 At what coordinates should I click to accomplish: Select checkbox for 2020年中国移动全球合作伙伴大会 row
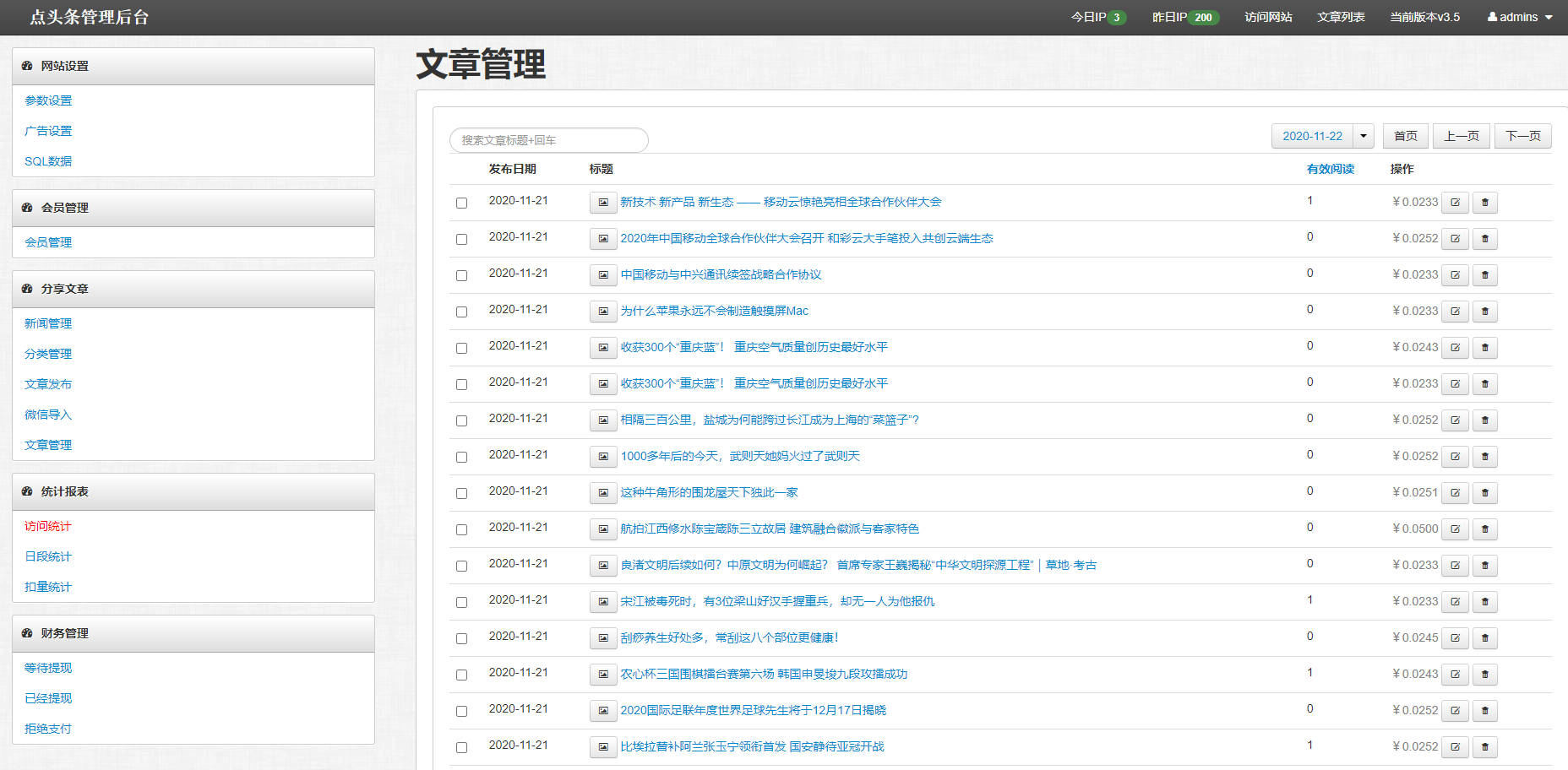(461, 239)
